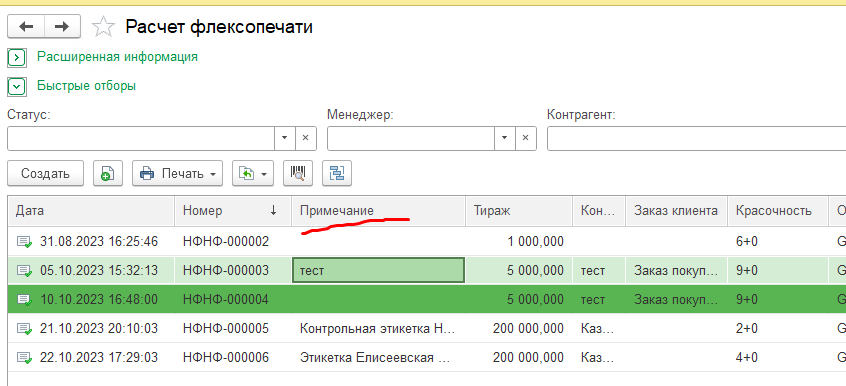Click document icon of НФНФ-000006 row
Image resolution: width=846 pixels, height=386 pixels.
tap(24, 358)
